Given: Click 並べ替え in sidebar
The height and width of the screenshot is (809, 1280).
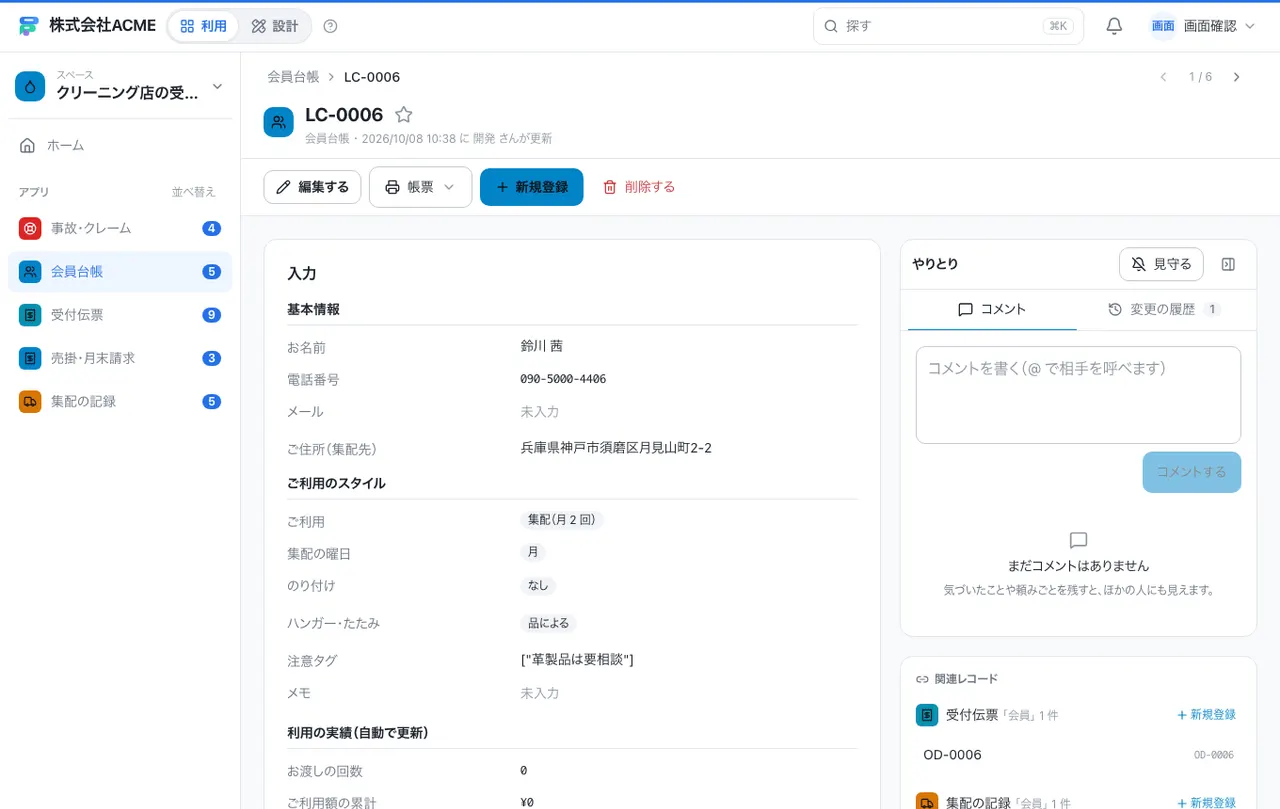Looking at the screenshot, I should pos(194,192).
